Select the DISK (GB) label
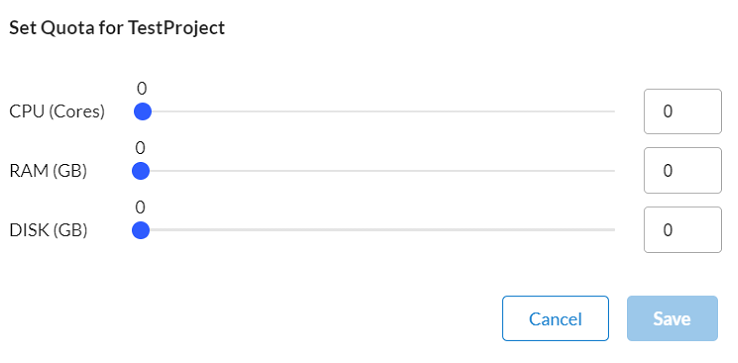Screen dimensions: 738x363 [48, 231]
